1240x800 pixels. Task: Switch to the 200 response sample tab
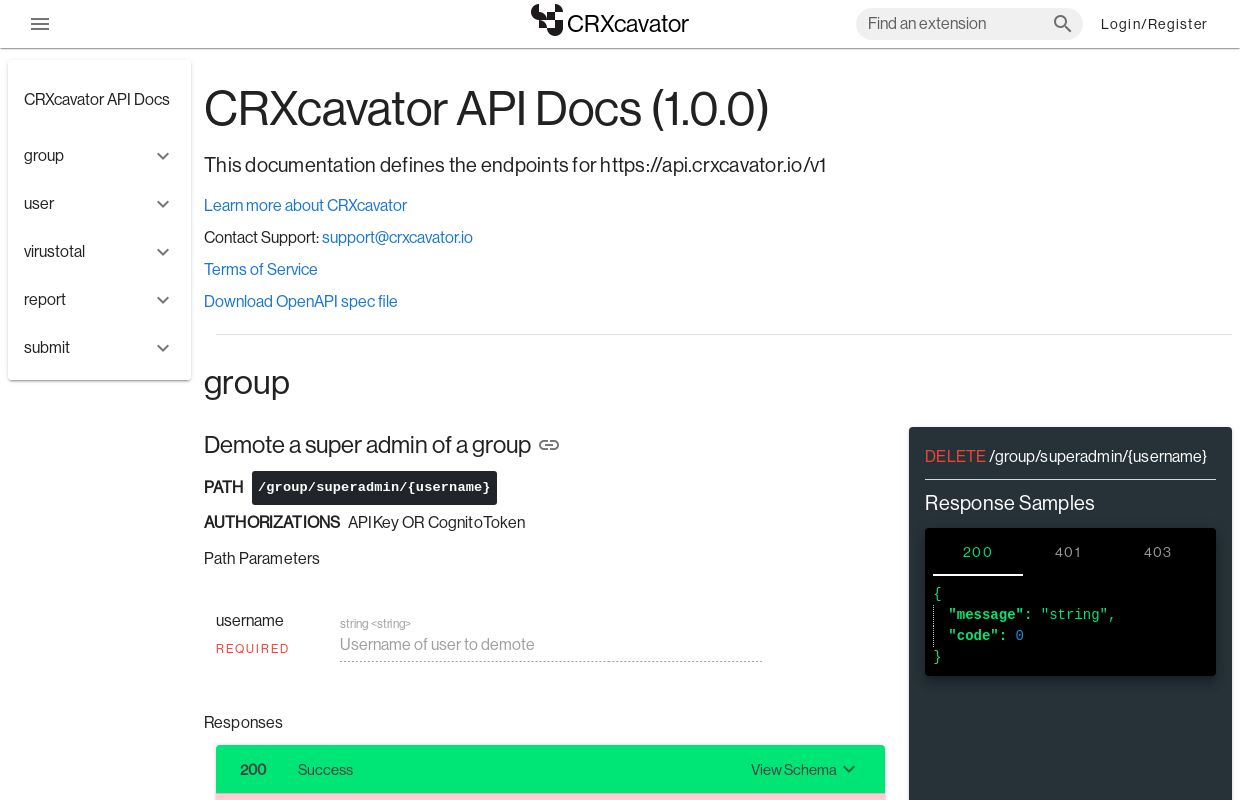point(977,552)
